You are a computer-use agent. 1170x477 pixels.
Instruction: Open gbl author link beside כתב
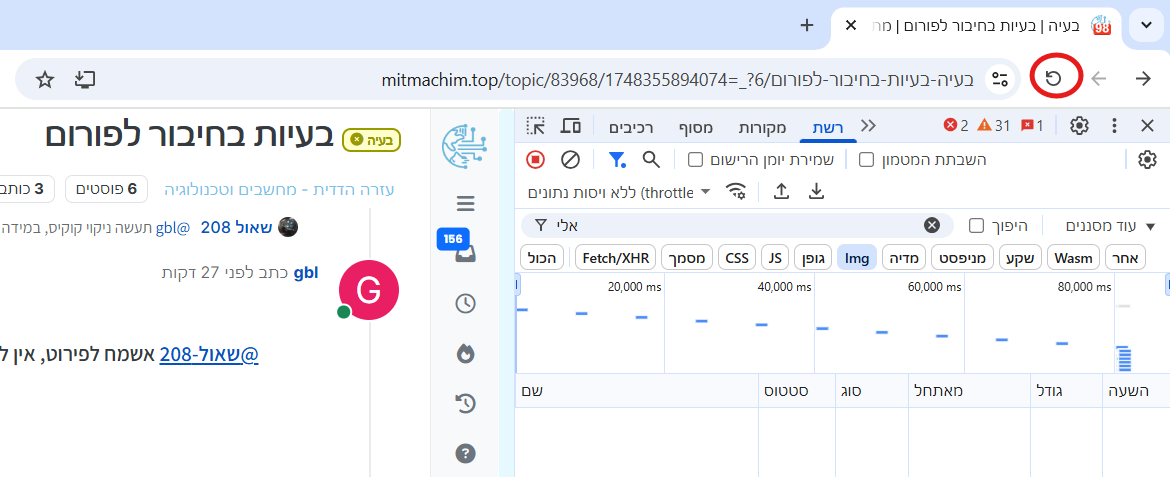point(306,272)
